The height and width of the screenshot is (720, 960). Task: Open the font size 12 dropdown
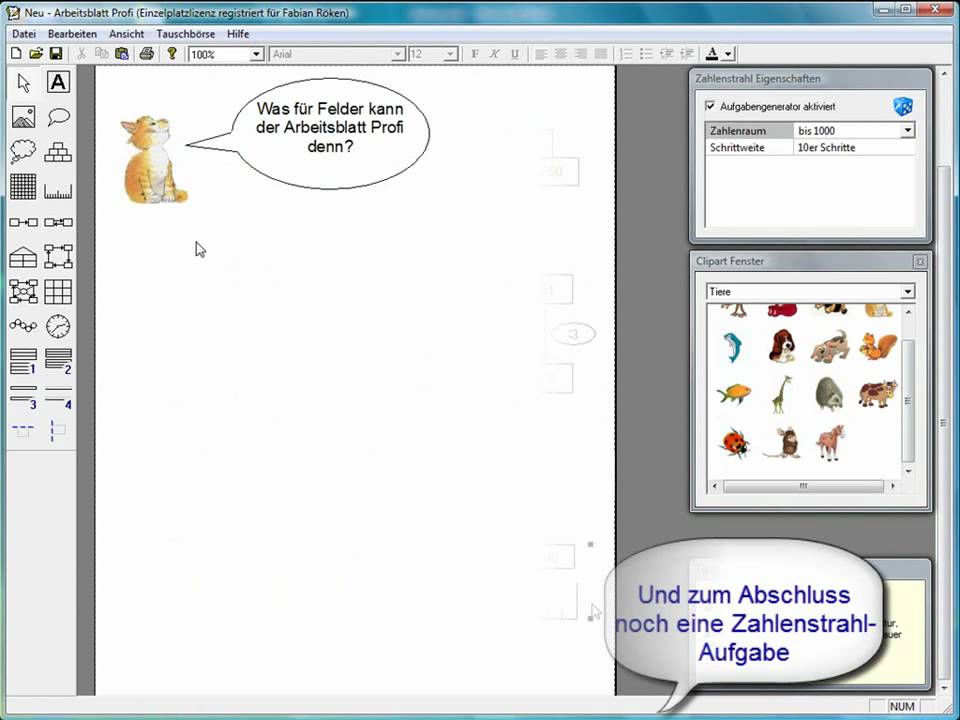[451, 54]
